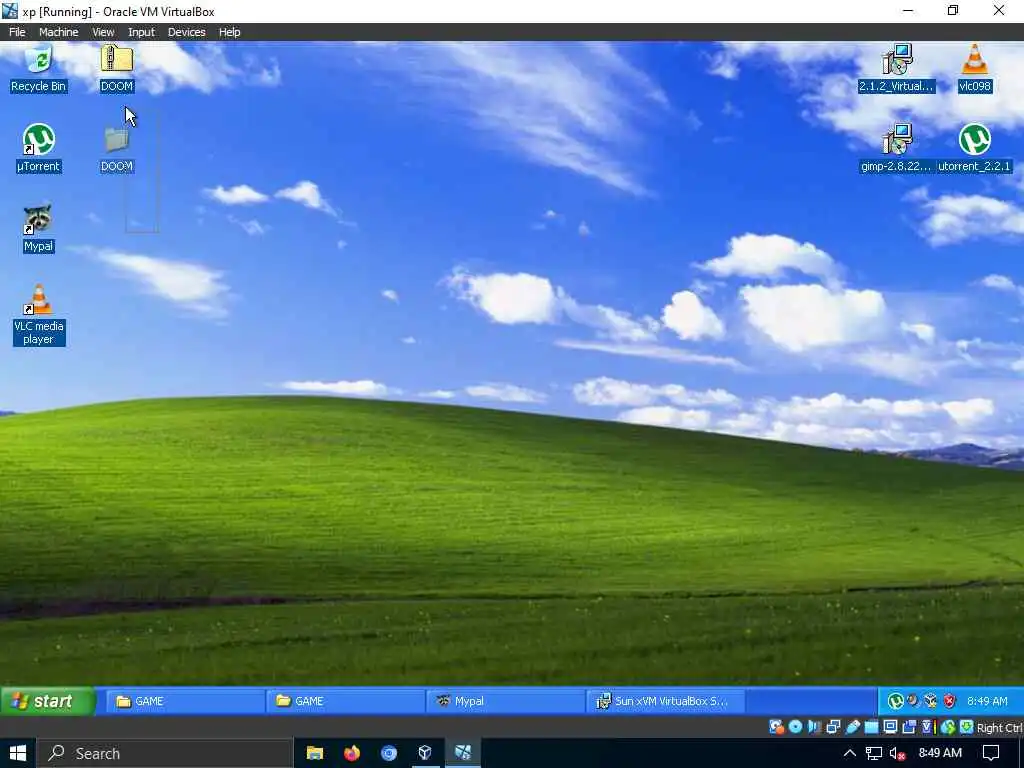Click the audio status indicator in VirtualBox

click(x=814, y=727)
